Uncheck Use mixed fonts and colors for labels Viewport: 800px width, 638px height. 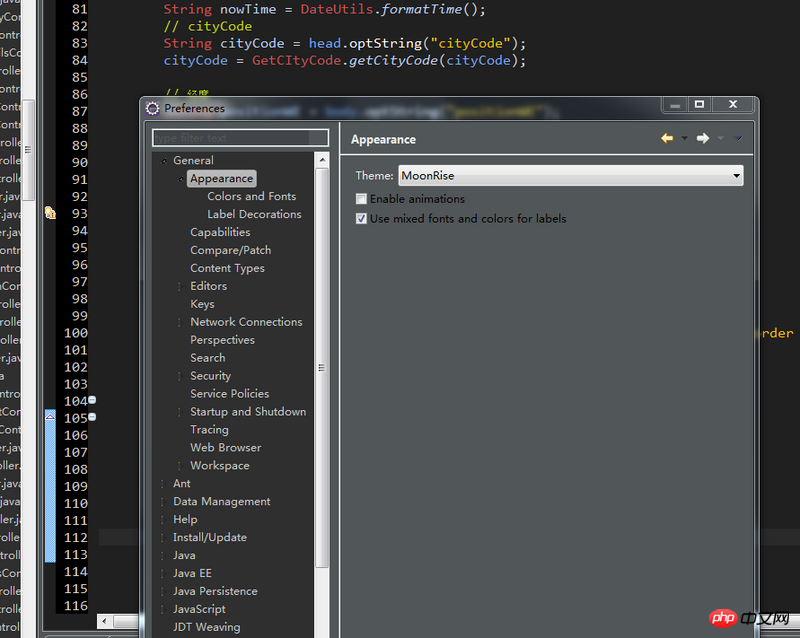[361, 219]
